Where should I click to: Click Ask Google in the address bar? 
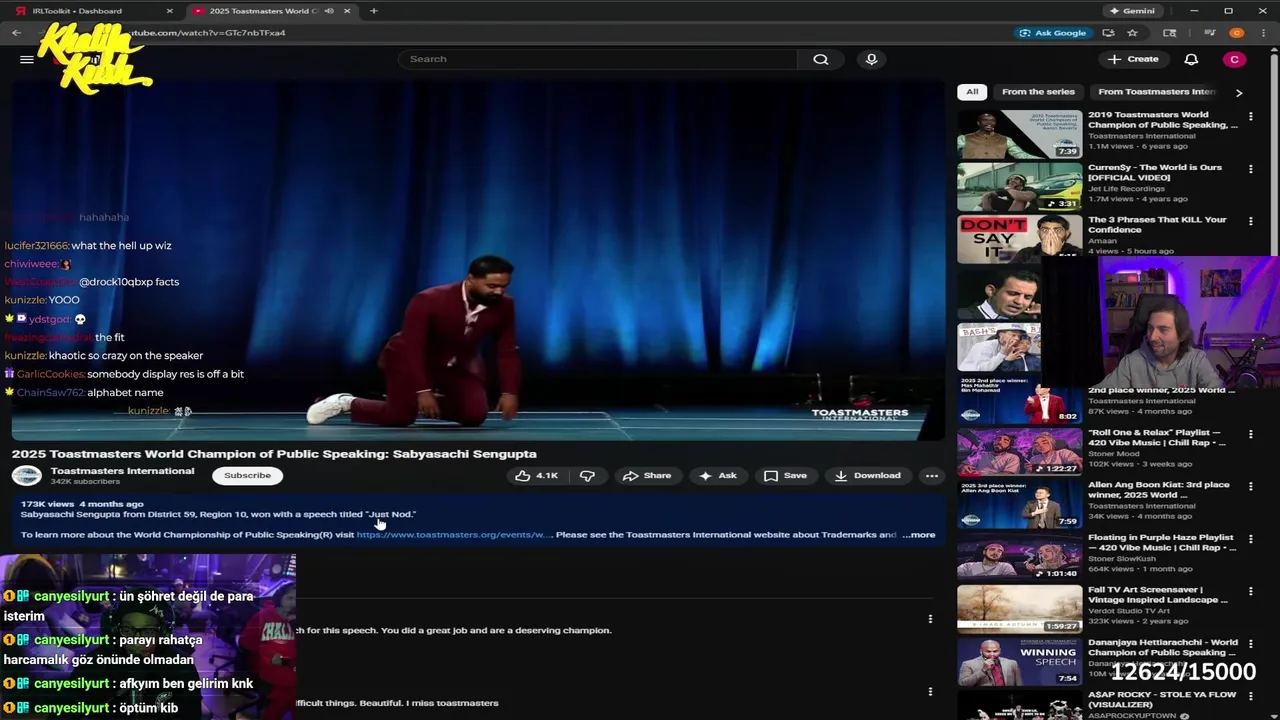[x=1053, y=33]
